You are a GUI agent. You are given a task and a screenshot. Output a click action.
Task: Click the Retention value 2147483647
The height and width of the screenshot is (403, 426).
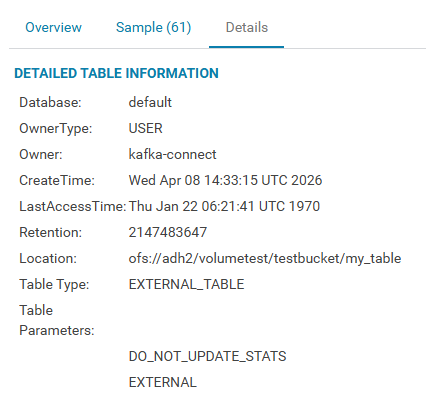click(168, 232)
